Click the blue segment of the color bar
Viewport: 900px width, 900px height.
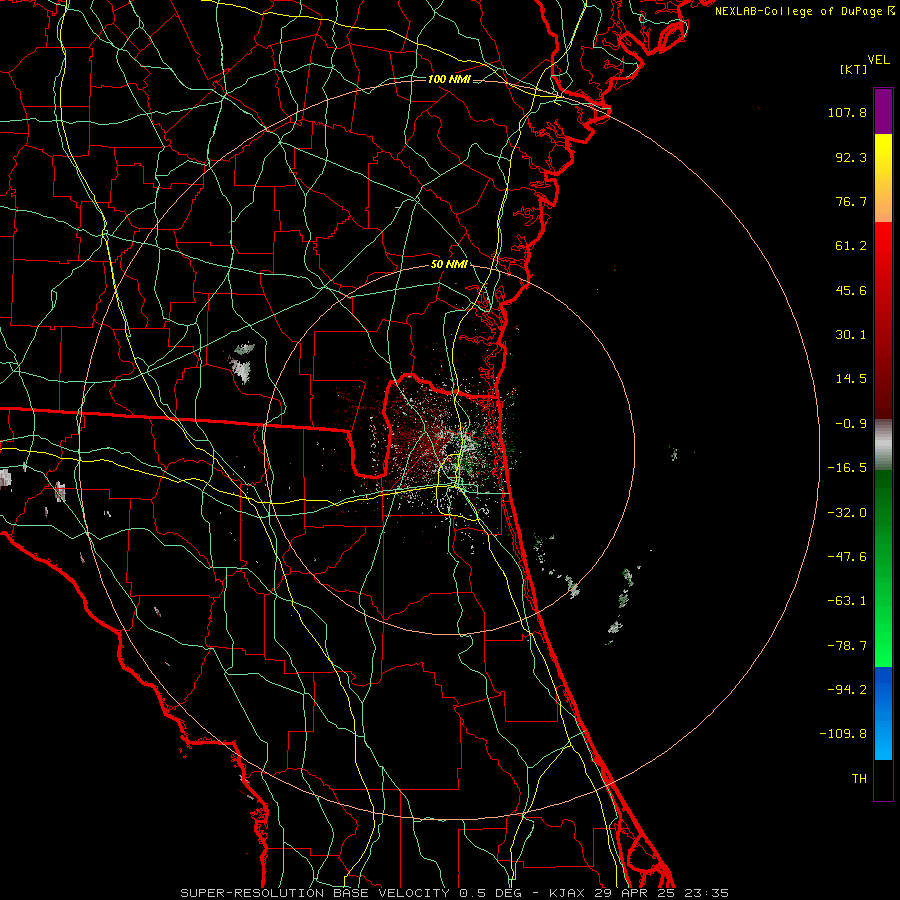pyautogui.click(x=883, y=713)
